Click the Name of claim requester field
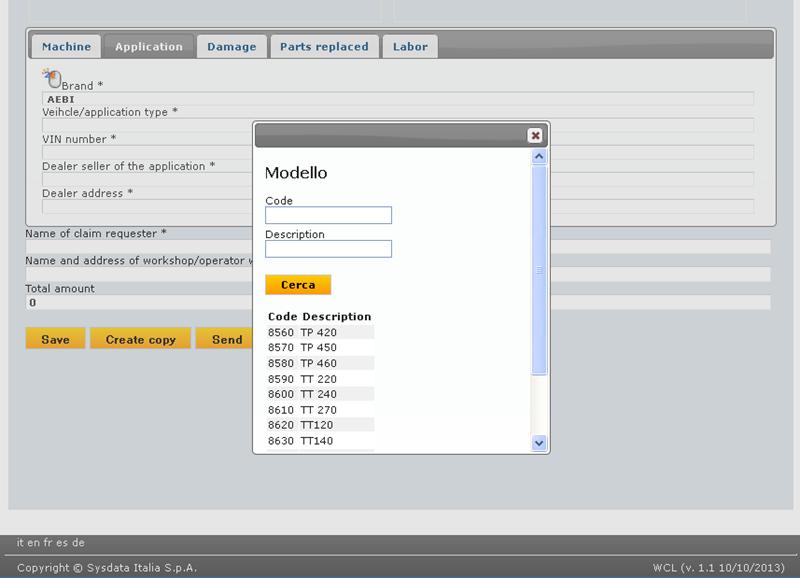 pos(398,247)
